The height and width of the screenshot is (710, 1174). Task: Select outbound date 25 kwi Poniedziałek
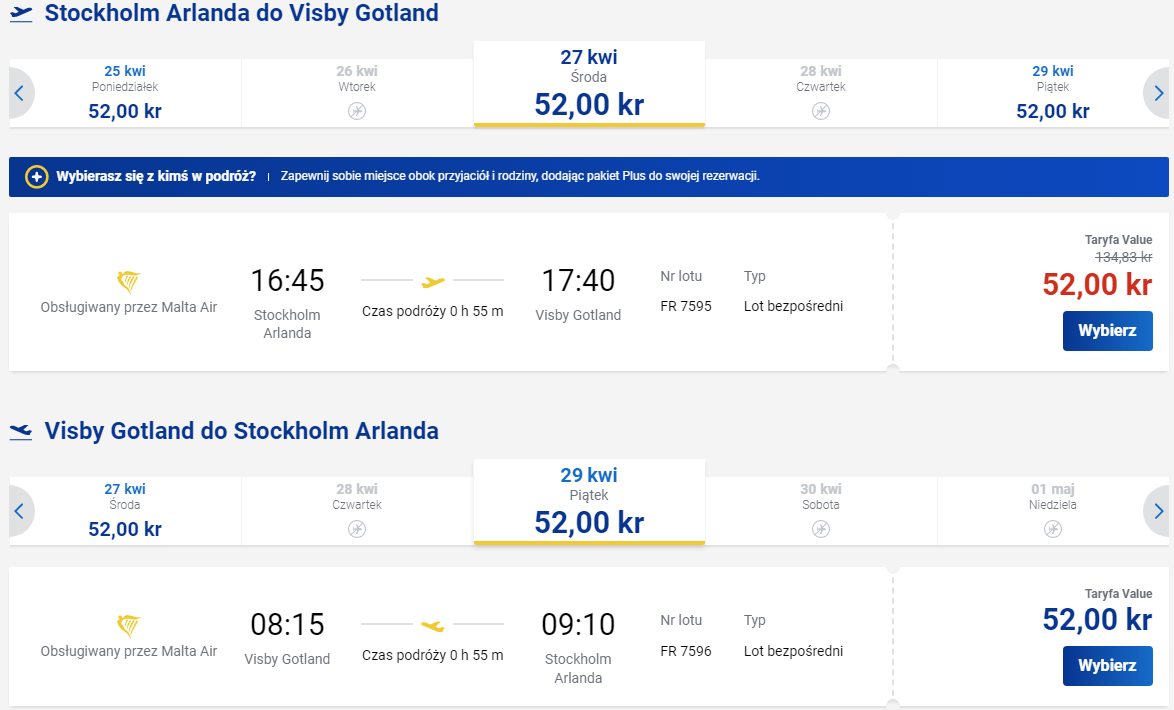[125, 94]
